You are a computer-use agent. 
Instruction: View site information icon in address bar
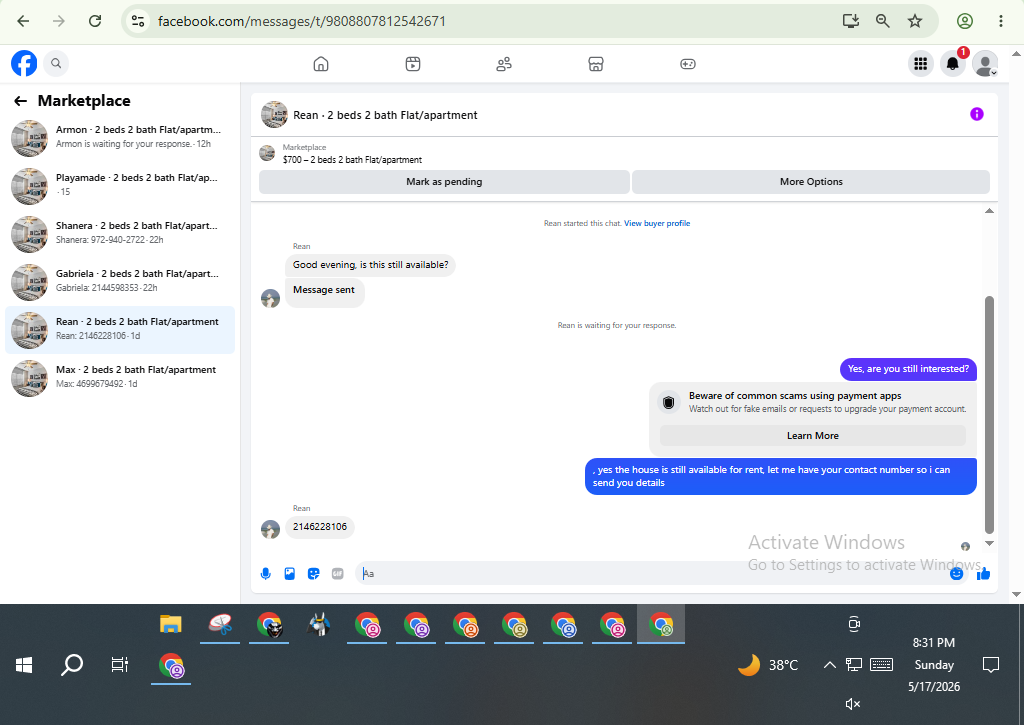pos(138,21)
